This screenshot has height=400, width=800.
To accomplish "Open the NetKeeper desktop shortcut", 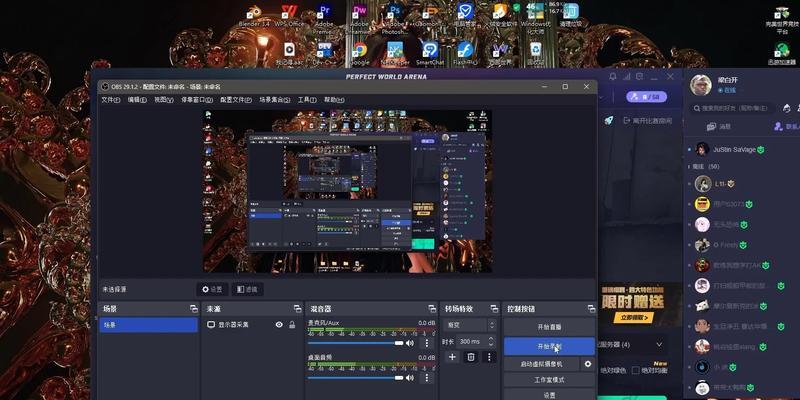I will tap(395, 54).
